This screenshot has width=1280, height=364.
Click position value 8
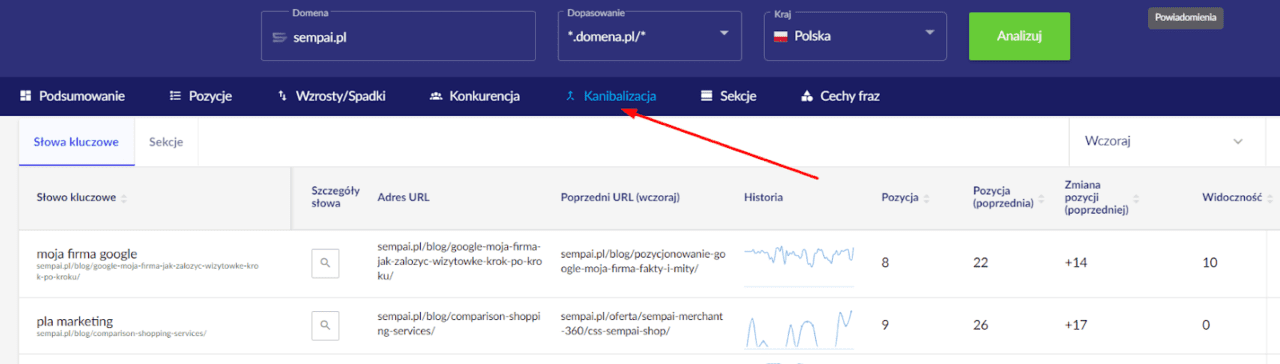pos(886,262)
